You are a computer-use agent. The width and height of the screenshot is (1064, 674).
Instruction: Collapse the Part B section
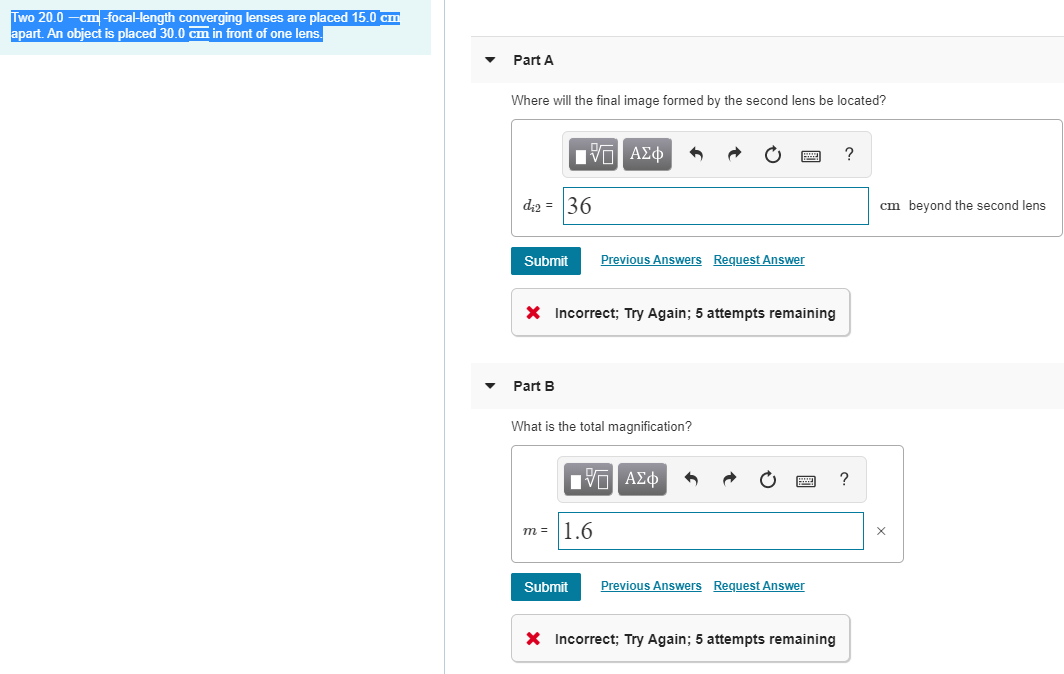489,386
